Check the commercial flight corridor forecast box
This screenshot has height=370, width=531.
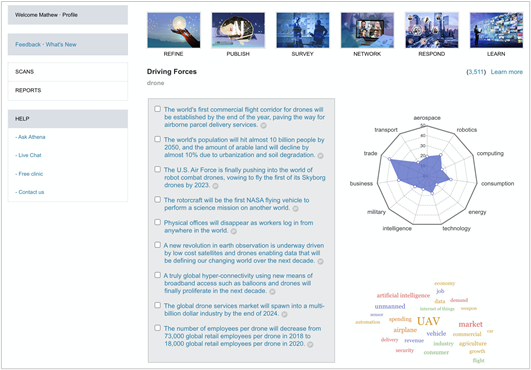pyautogui.click(x=157, y=109)
